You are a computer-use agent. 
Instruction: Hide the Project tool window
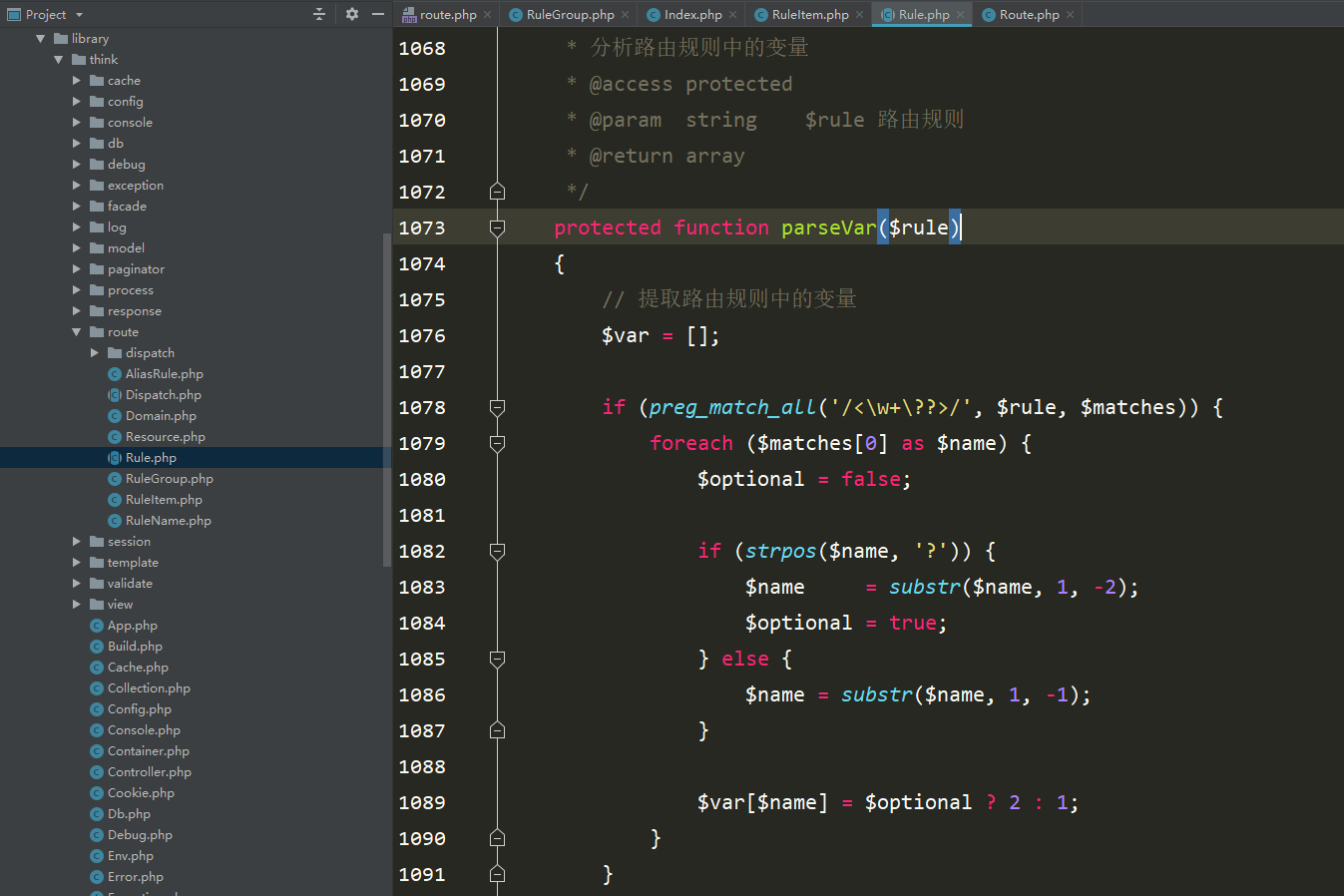coord(378,14)
